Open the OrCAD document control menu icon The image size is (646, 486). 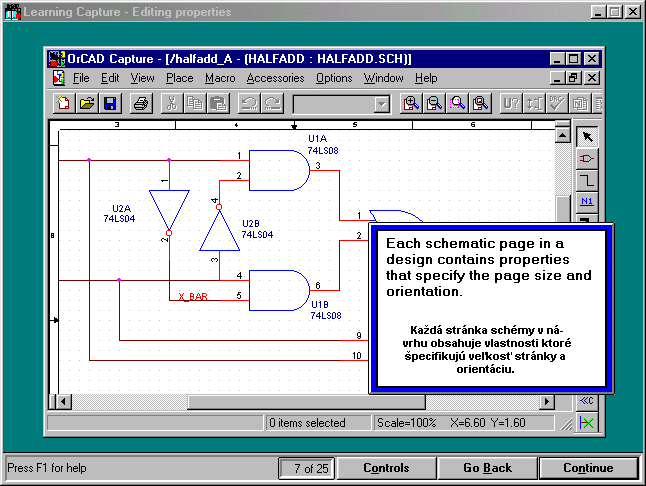60,78
